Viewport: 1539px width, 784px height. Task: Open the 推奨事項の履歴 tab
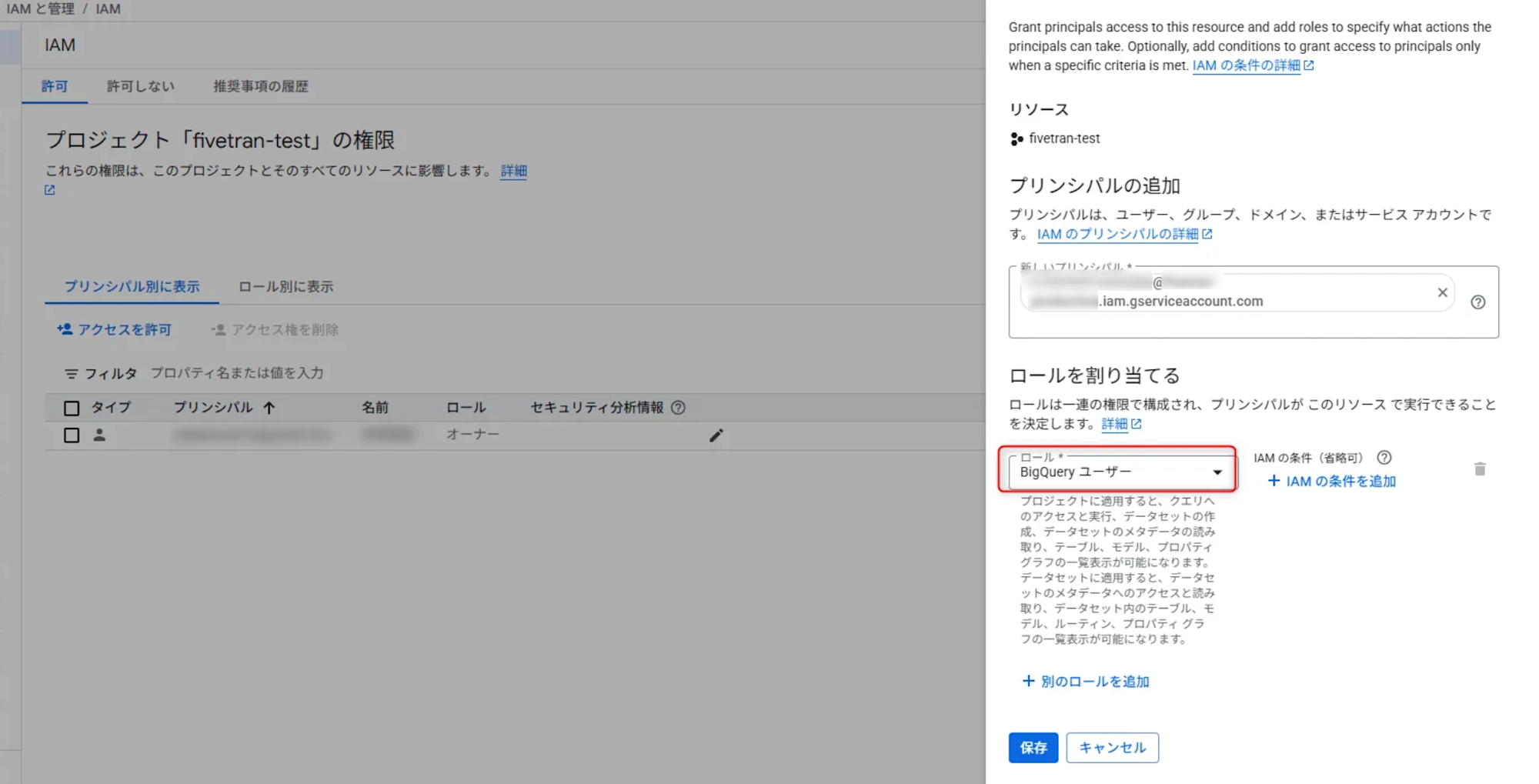click(x=261, y=86)
